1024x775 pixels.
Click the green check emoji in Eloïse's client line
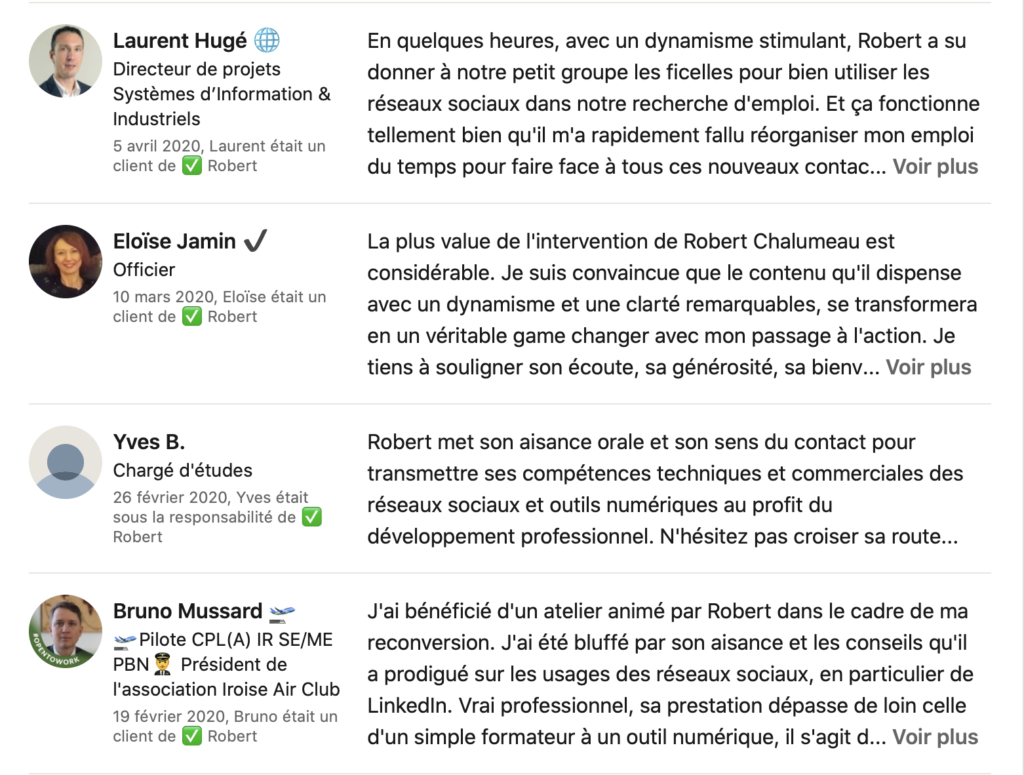pyautogui.click(x=192, y=316)
